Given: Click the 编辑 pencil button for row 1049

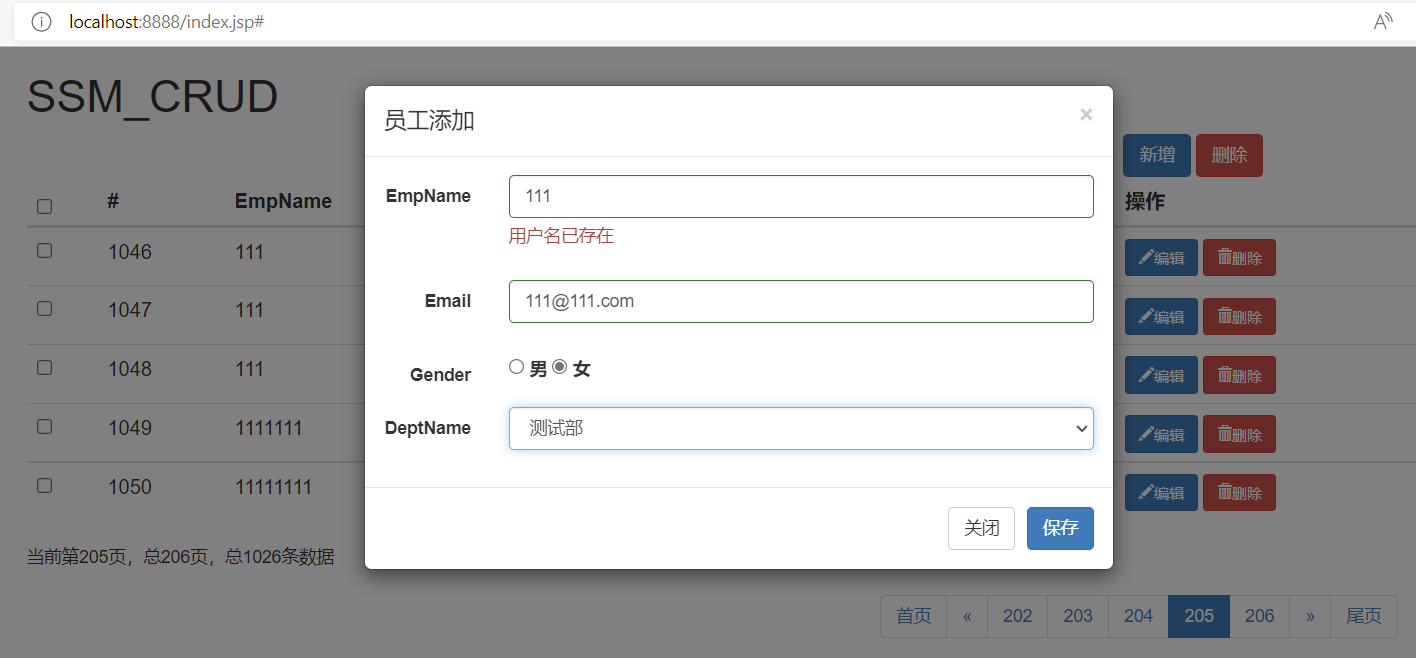Looking at the screenshot, I should coord(1161,434).
